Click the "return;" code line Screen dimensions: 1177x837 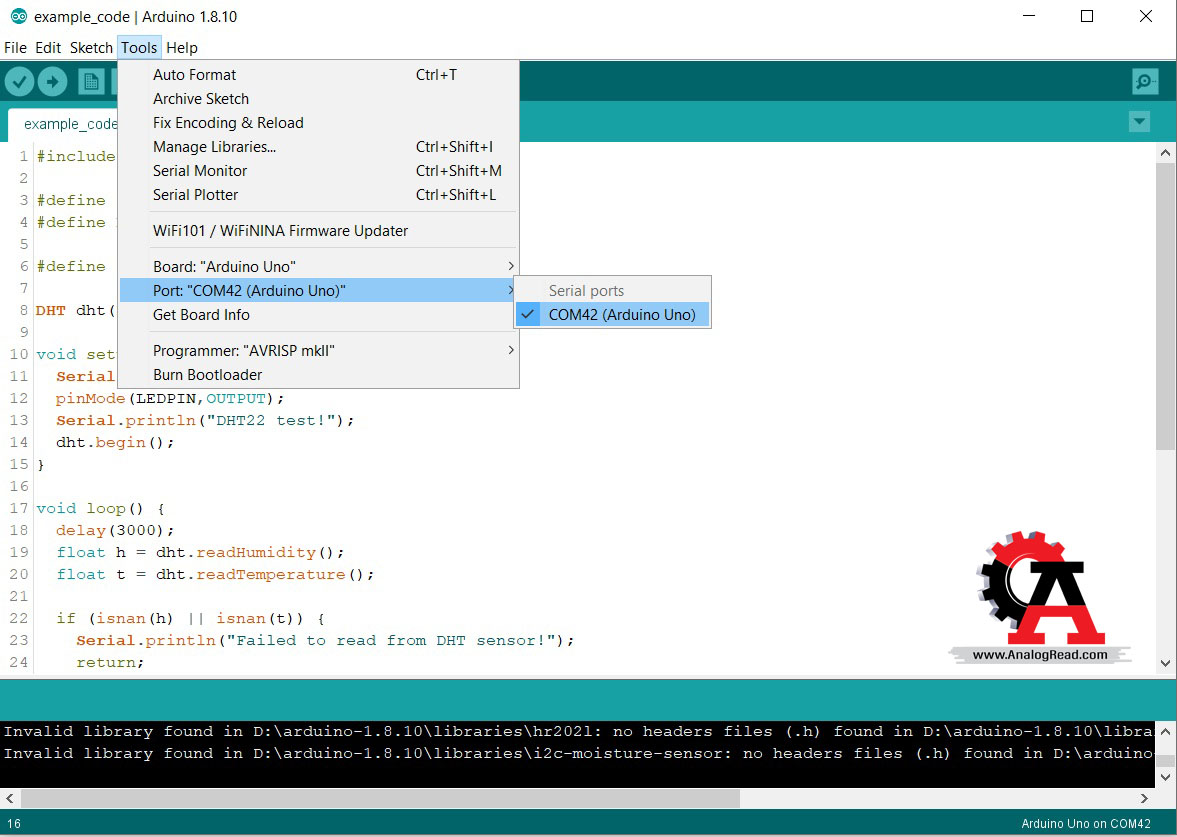(x=110, y=662)
